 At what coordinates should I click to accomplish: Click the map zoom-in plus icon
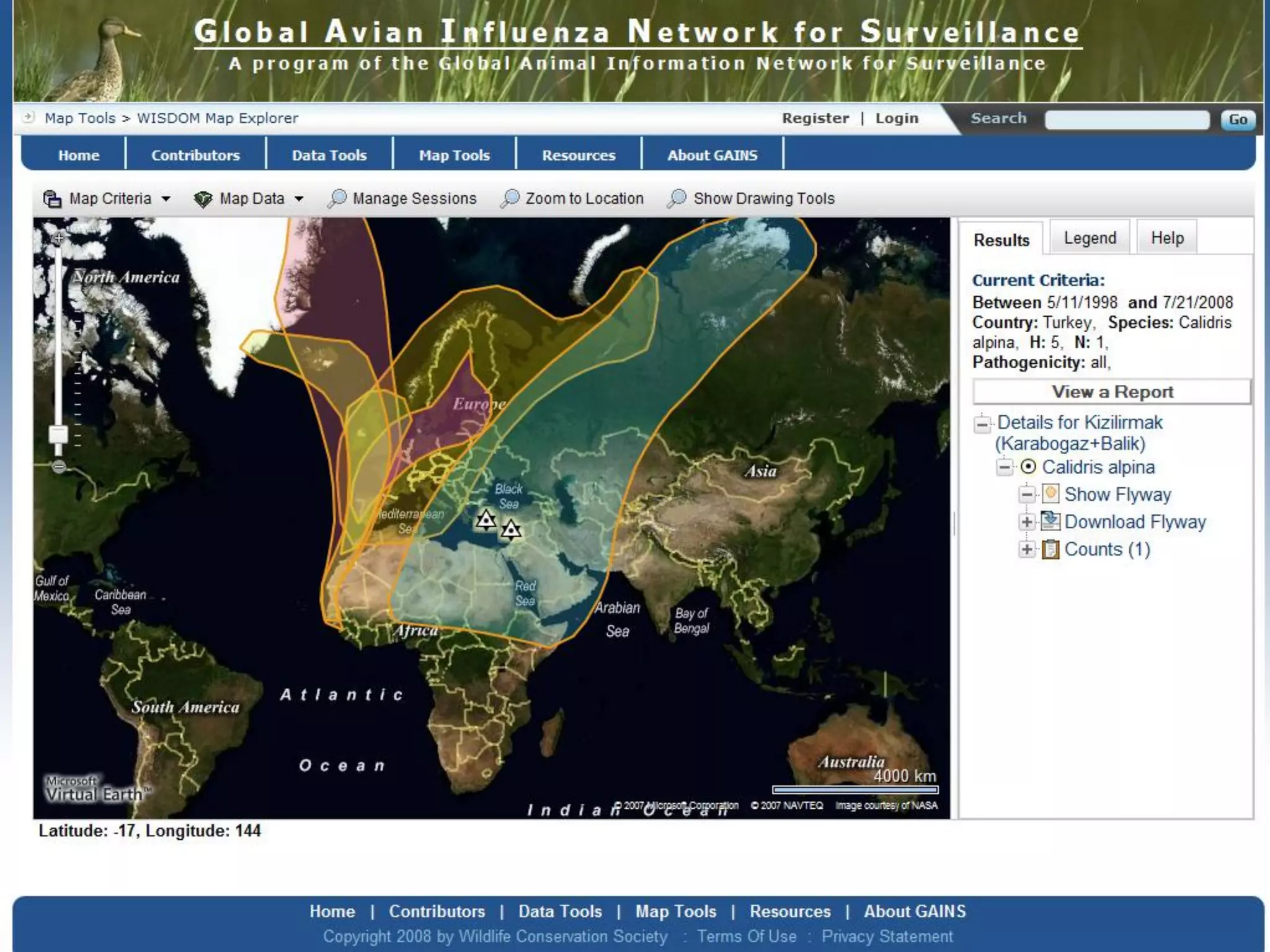[x=58, y=238]
